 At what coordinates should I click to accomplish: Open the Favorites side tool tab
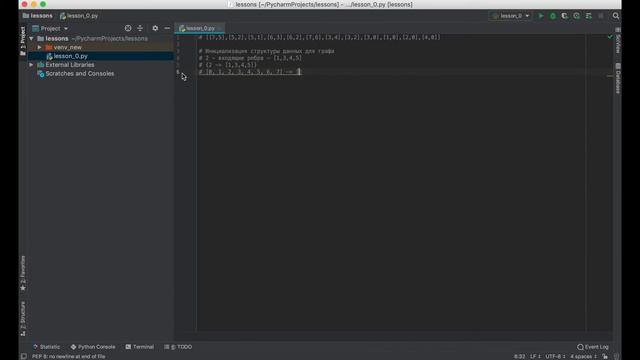pyautogui.click(x=23, y=273)
